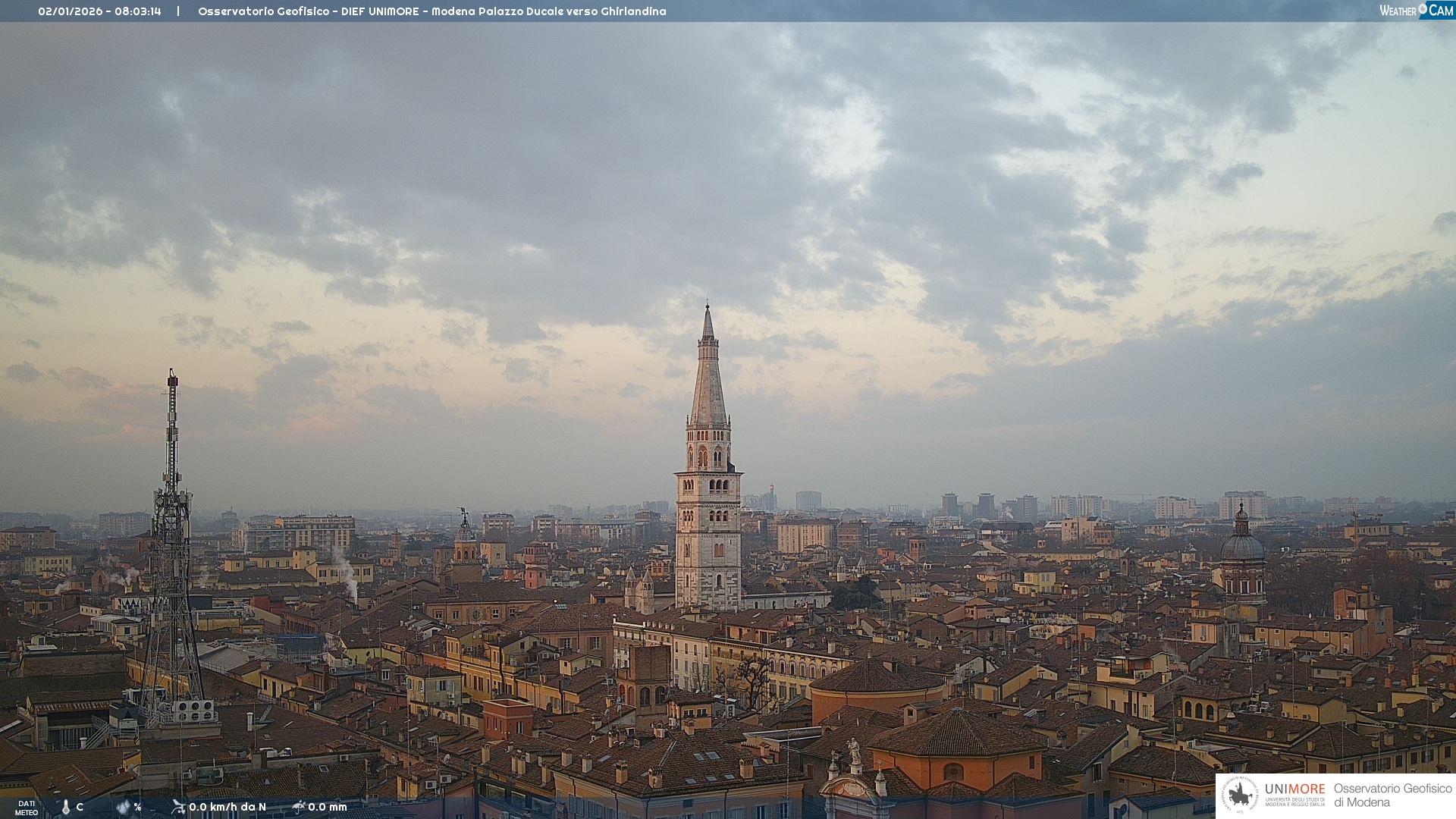Click the thermometer temperature icon
Image resolution: width=1456 pixels, height=819 pixels.
[x=66, y=807]
